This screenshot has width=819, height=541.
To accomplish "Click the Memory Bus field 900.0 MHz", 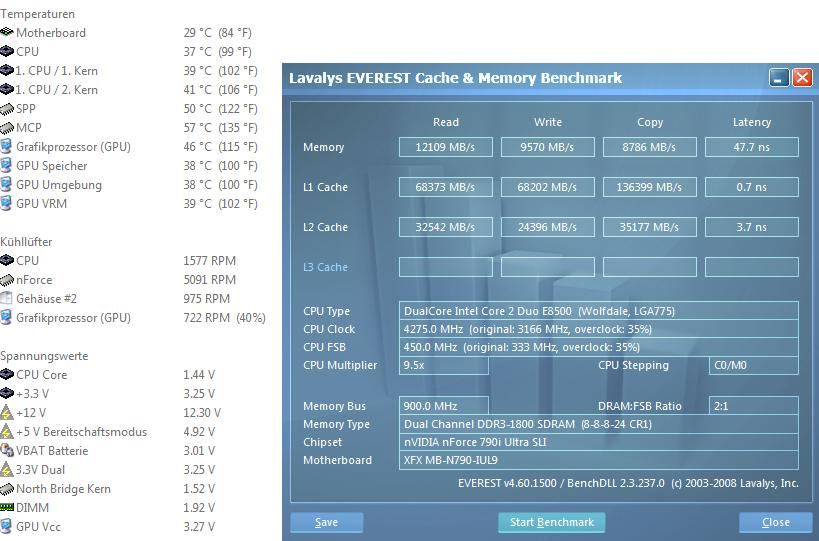I will point(443,406).
